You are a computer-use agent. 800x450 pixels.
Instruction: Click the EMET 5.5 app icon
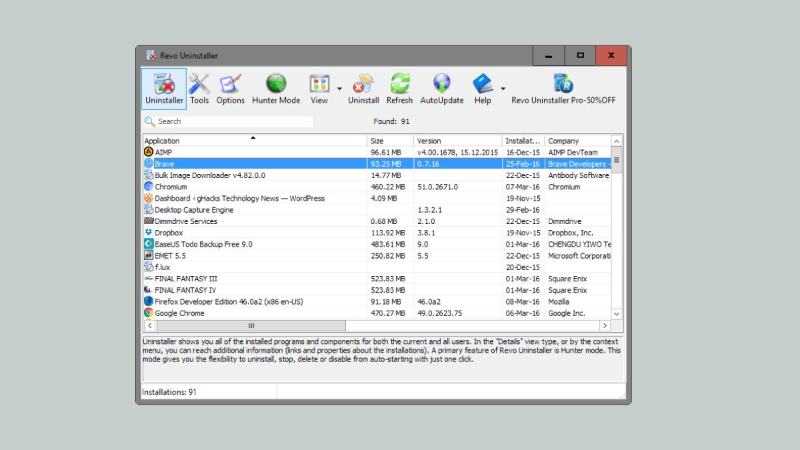tap(148, 255)
